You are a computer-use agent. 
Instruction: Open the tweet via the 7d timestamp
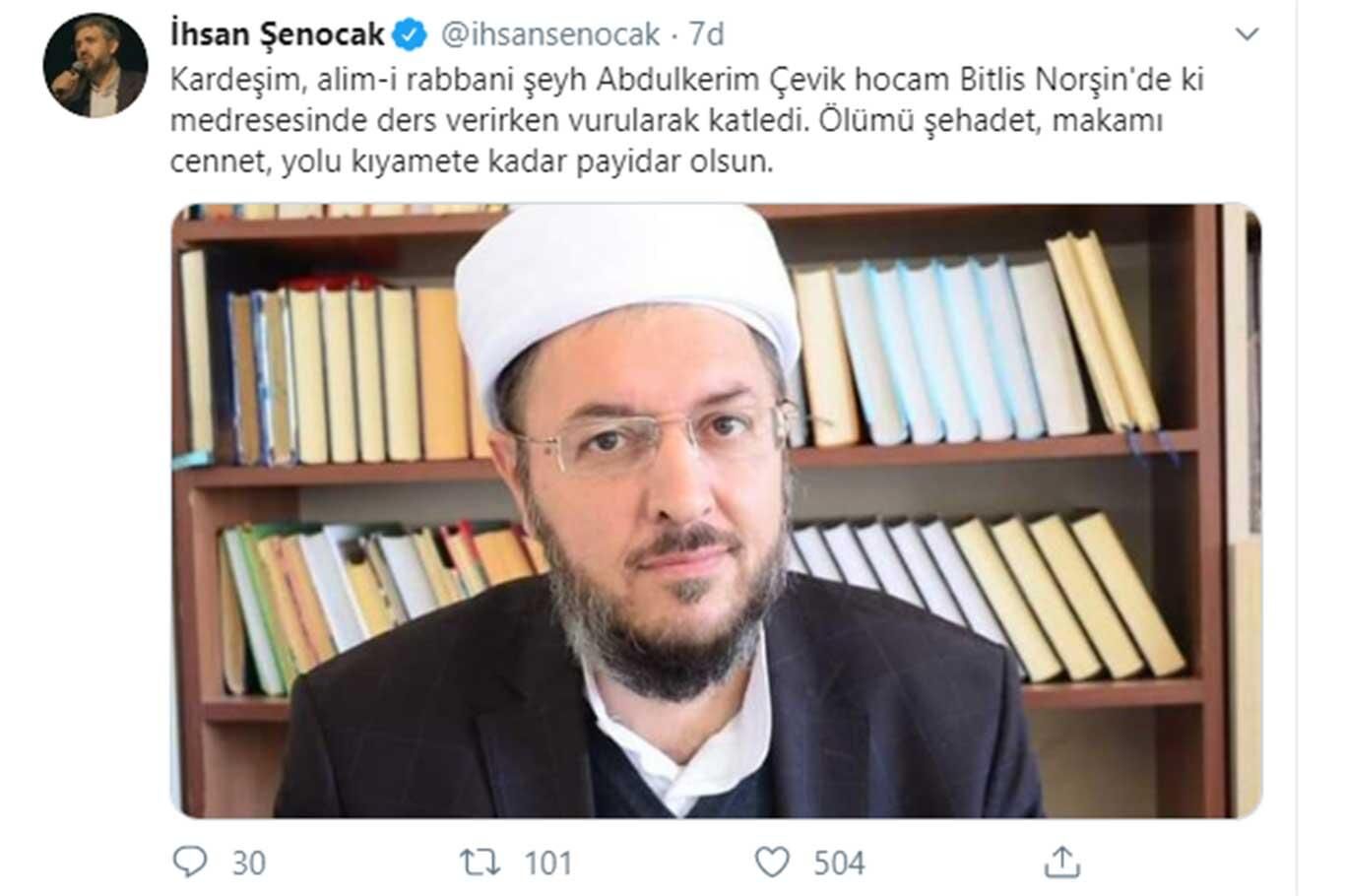coord(706,35)
